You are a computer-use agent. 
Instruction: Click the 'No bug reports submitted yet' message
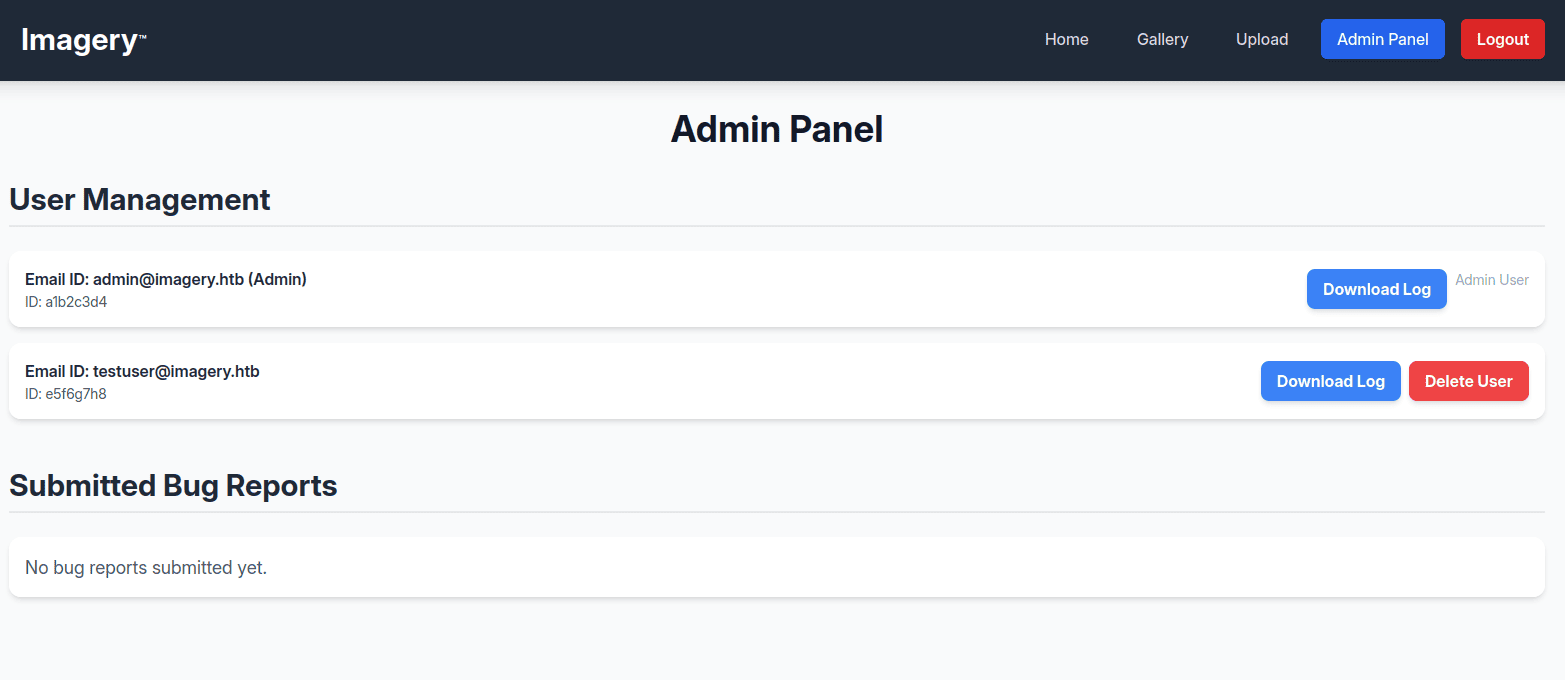tap(146, 568)
